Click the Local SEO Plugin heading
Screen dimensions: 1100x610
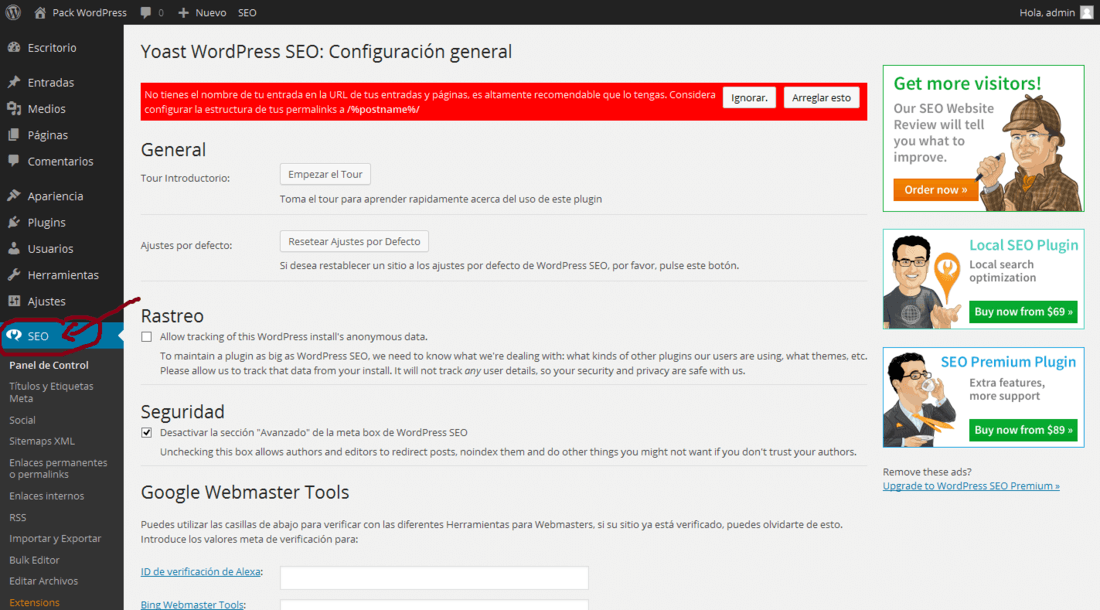coord(1024,245)
